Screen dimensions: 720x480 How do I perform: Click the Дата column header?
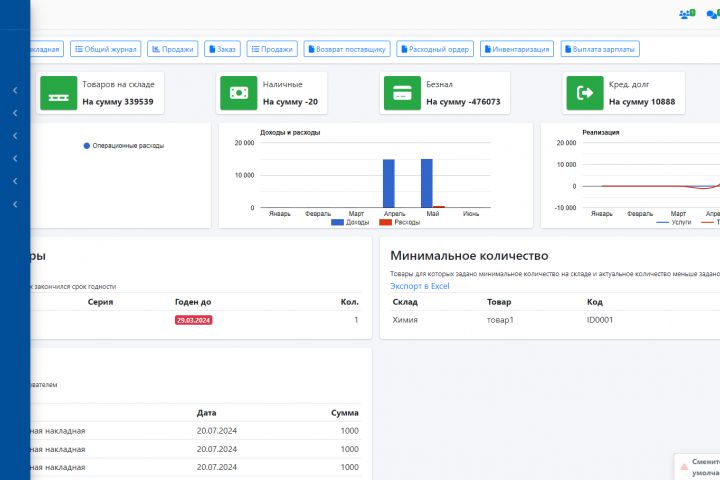click(x=207, y=412)
